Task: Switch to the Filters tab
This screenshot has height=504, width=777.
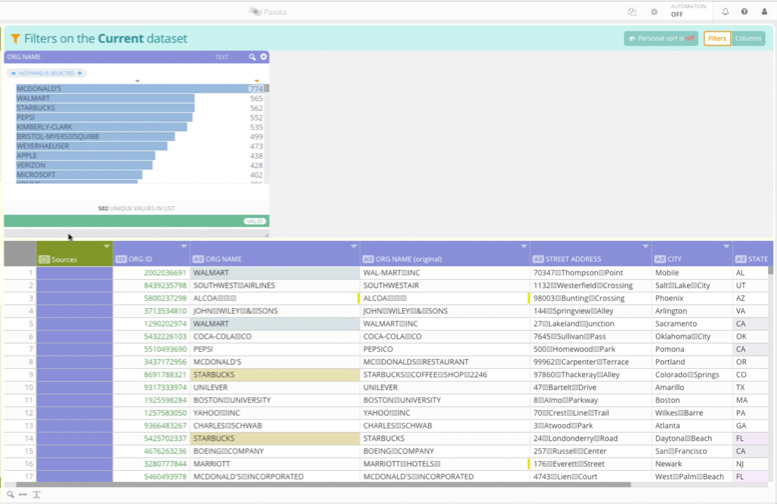Action: 717,38
